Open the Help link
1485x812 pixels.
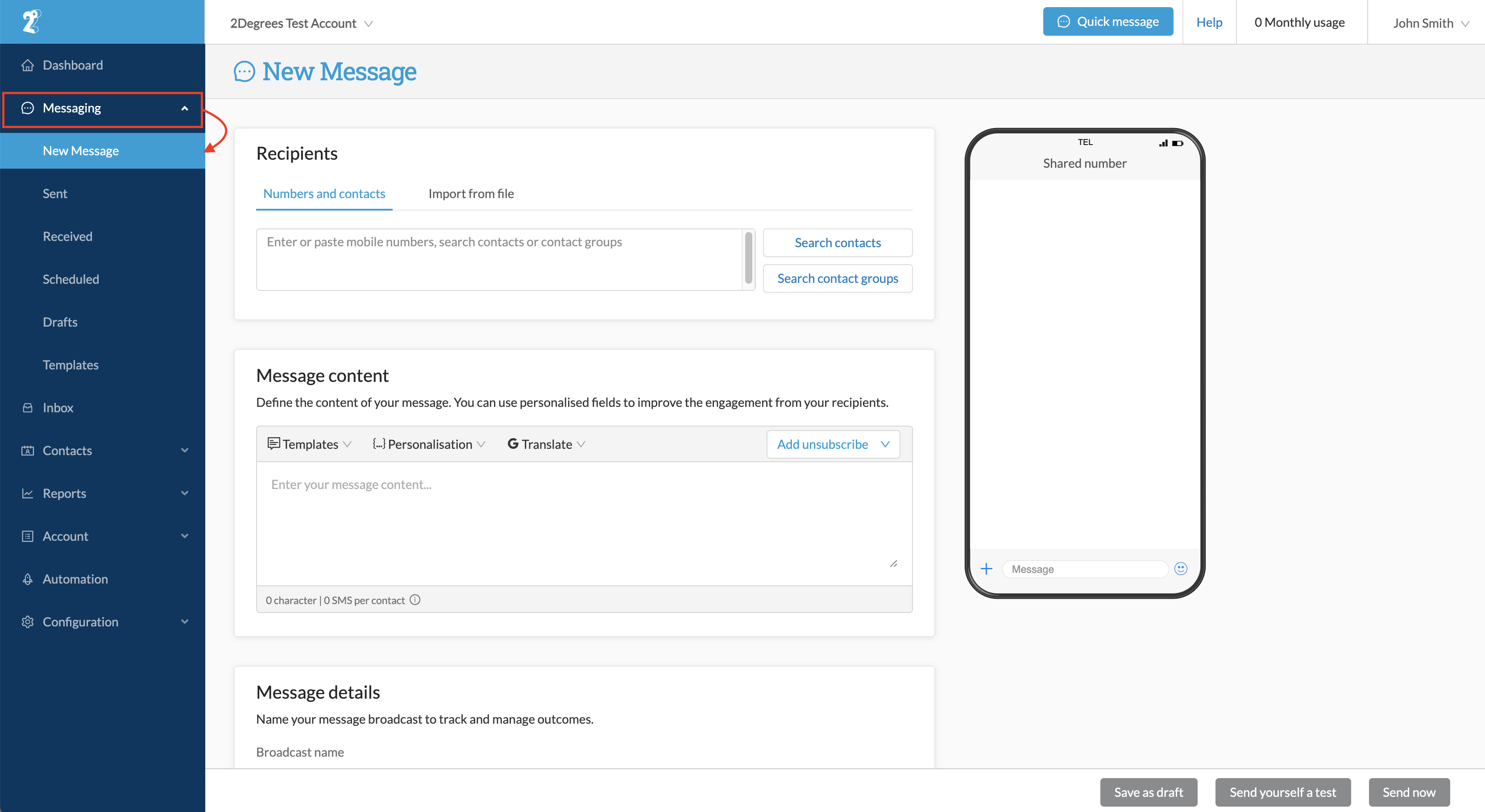(x=1209, y=22)
